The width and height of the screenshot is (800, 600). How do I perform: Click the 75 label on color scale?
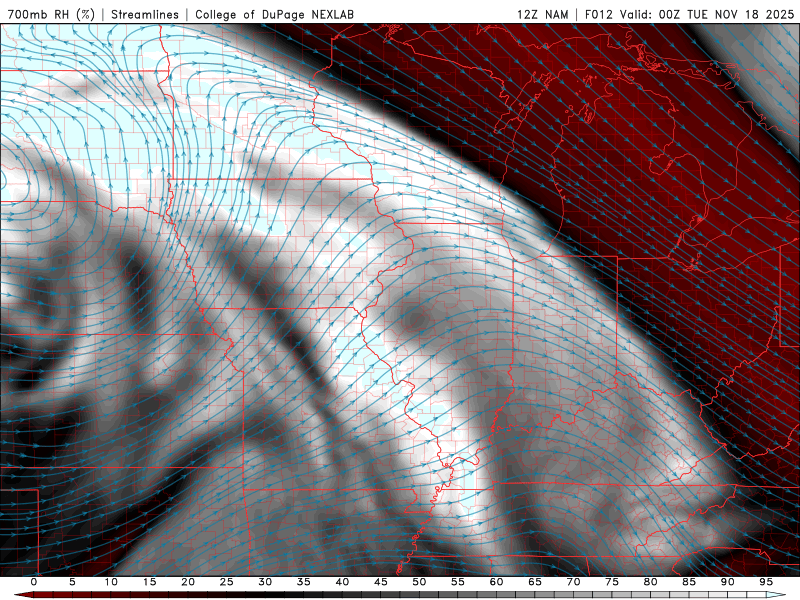pos(612,582)
